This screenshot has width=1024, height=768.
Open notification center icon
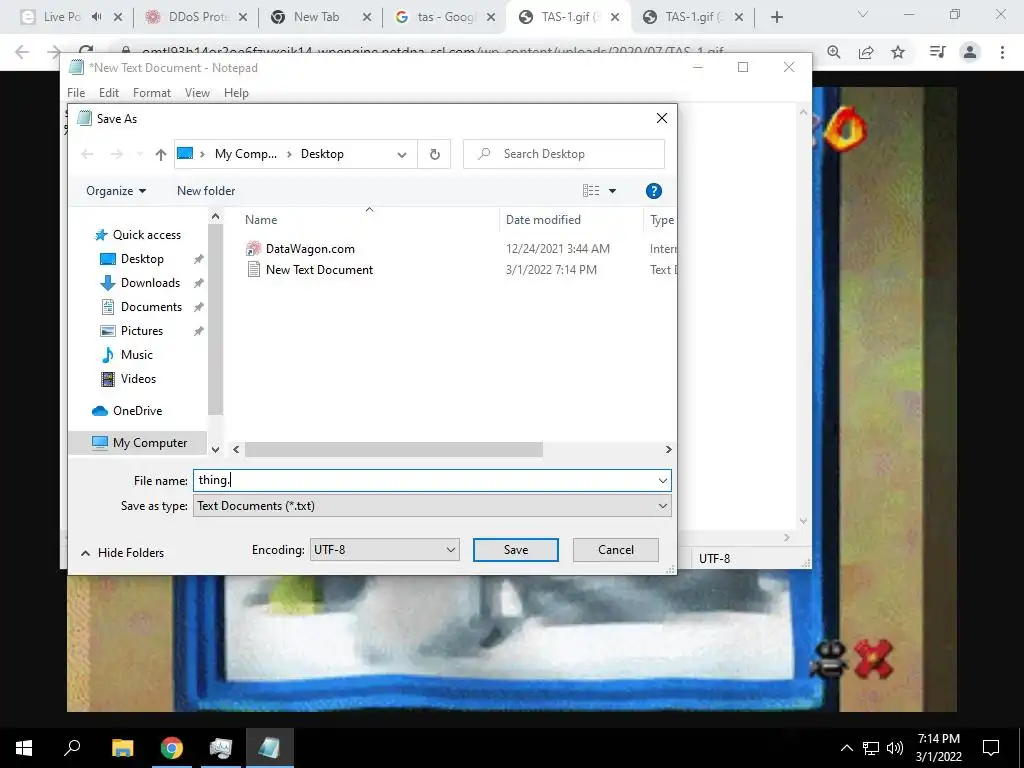[991, 748]
